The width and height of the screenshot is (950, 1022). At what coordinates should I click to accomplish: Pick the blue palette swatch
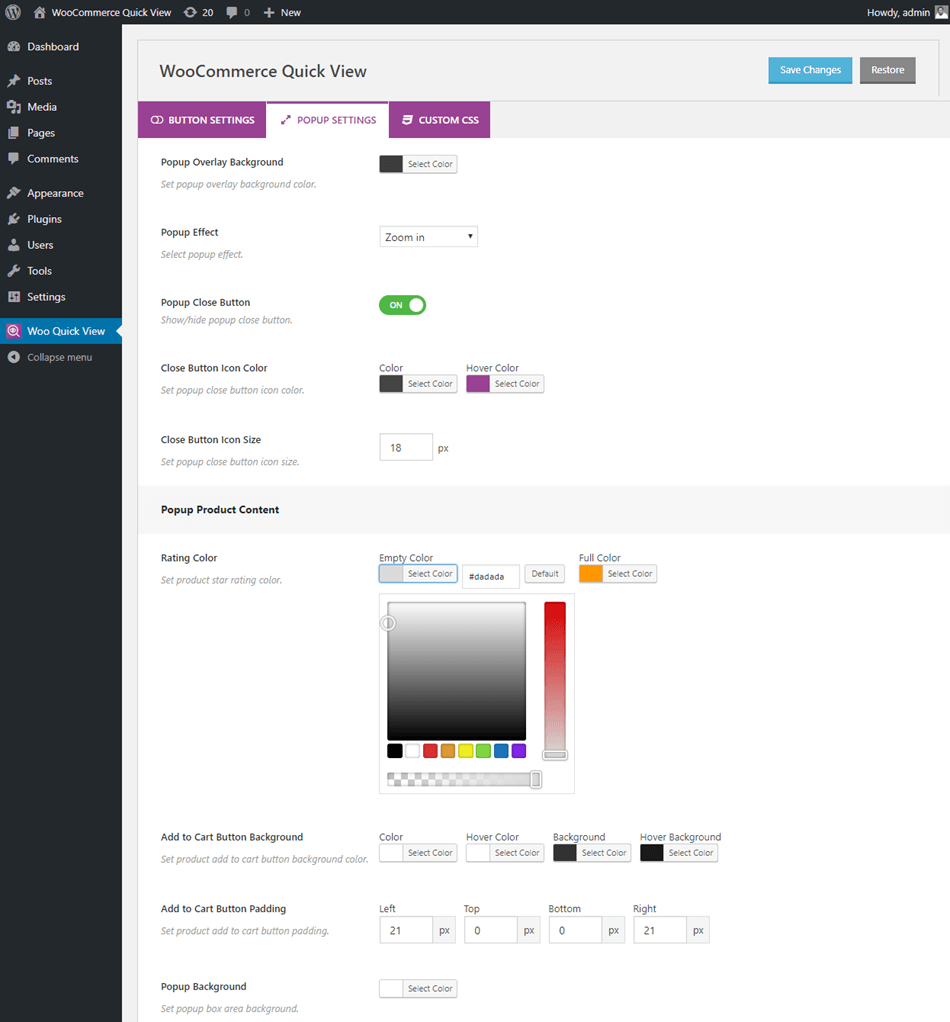tap(501, 751)
